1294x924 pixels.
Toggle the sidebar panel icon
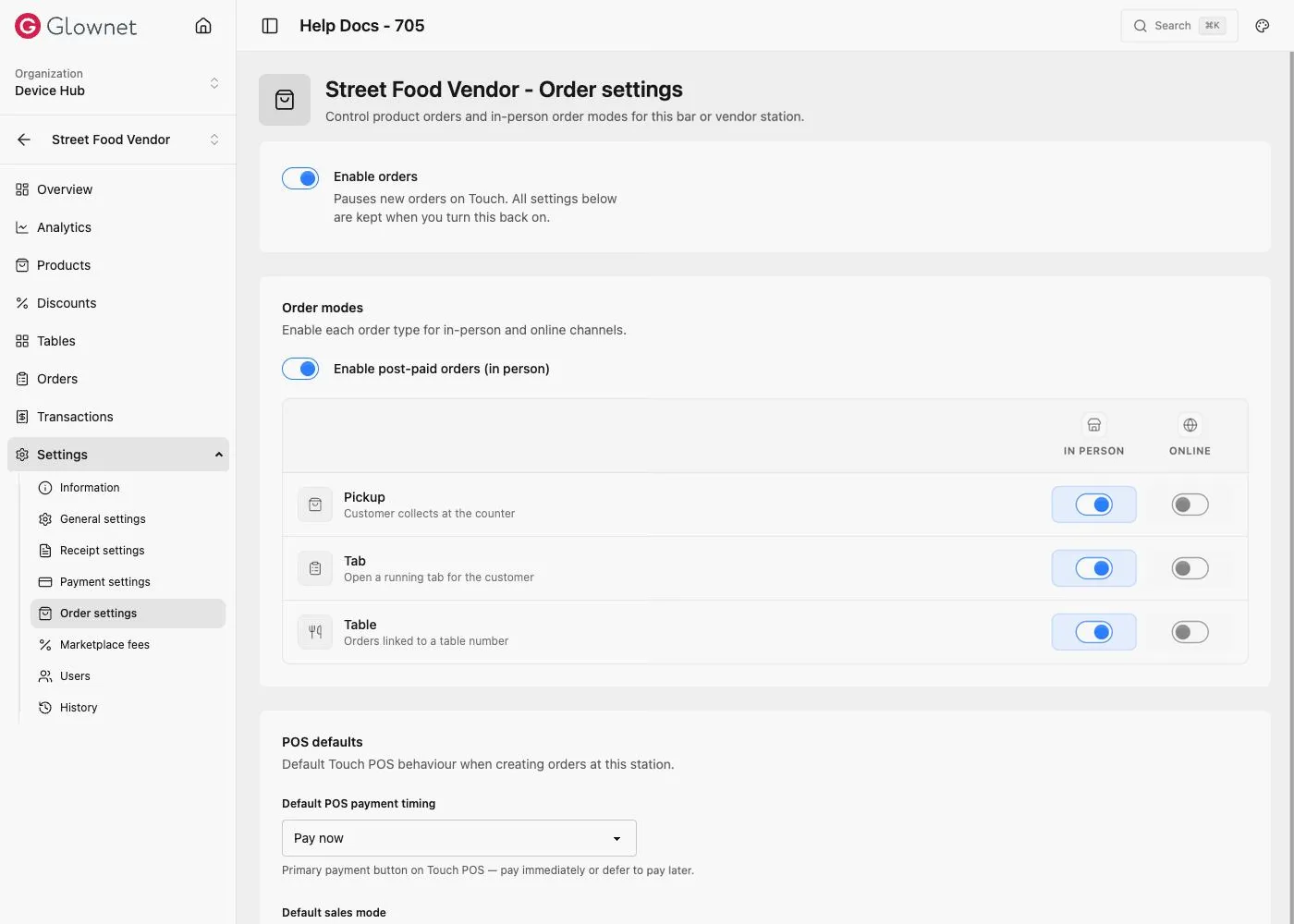[270, 26]
